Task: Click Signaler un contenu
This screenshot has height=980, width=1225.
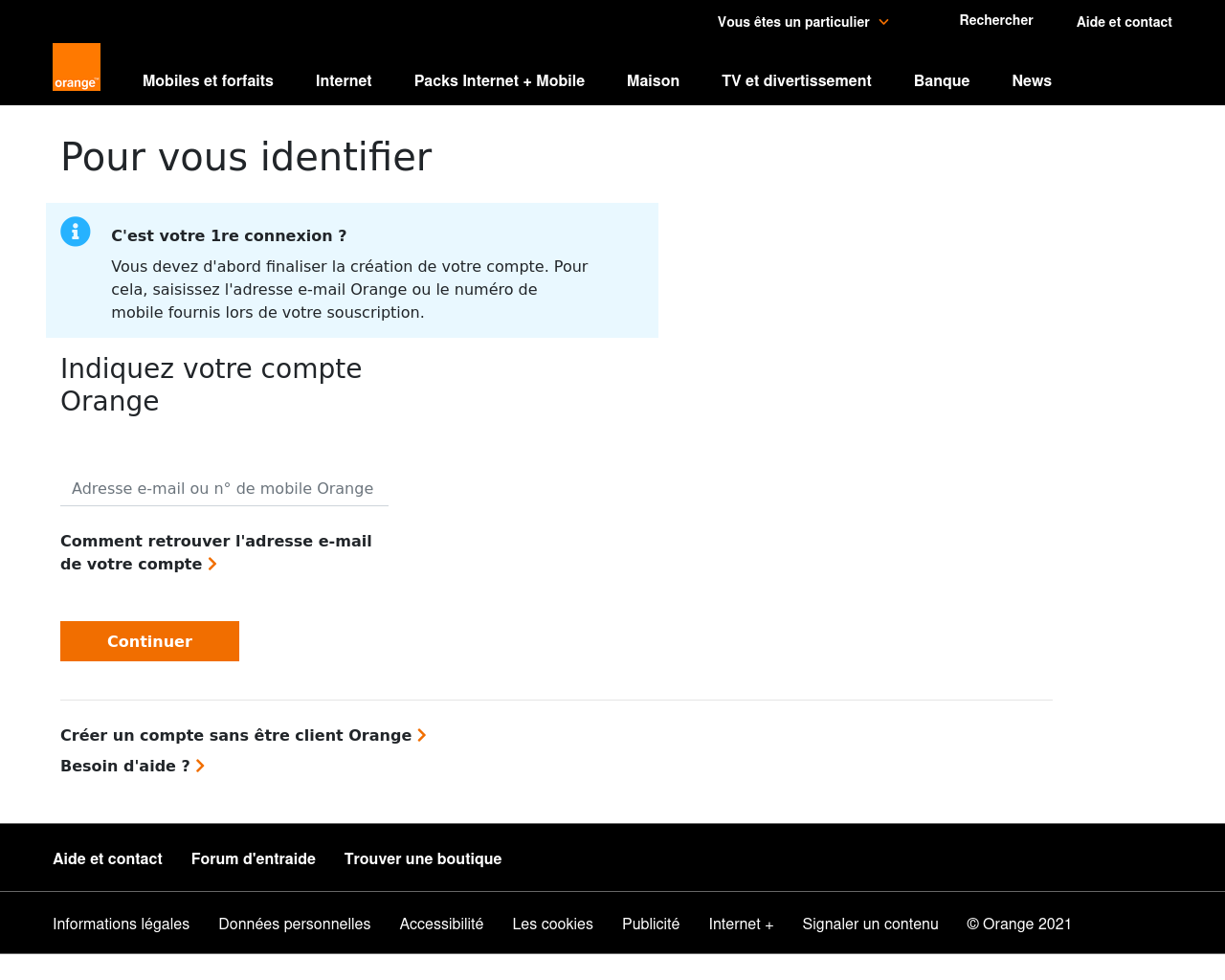Action: coord(870,924)
